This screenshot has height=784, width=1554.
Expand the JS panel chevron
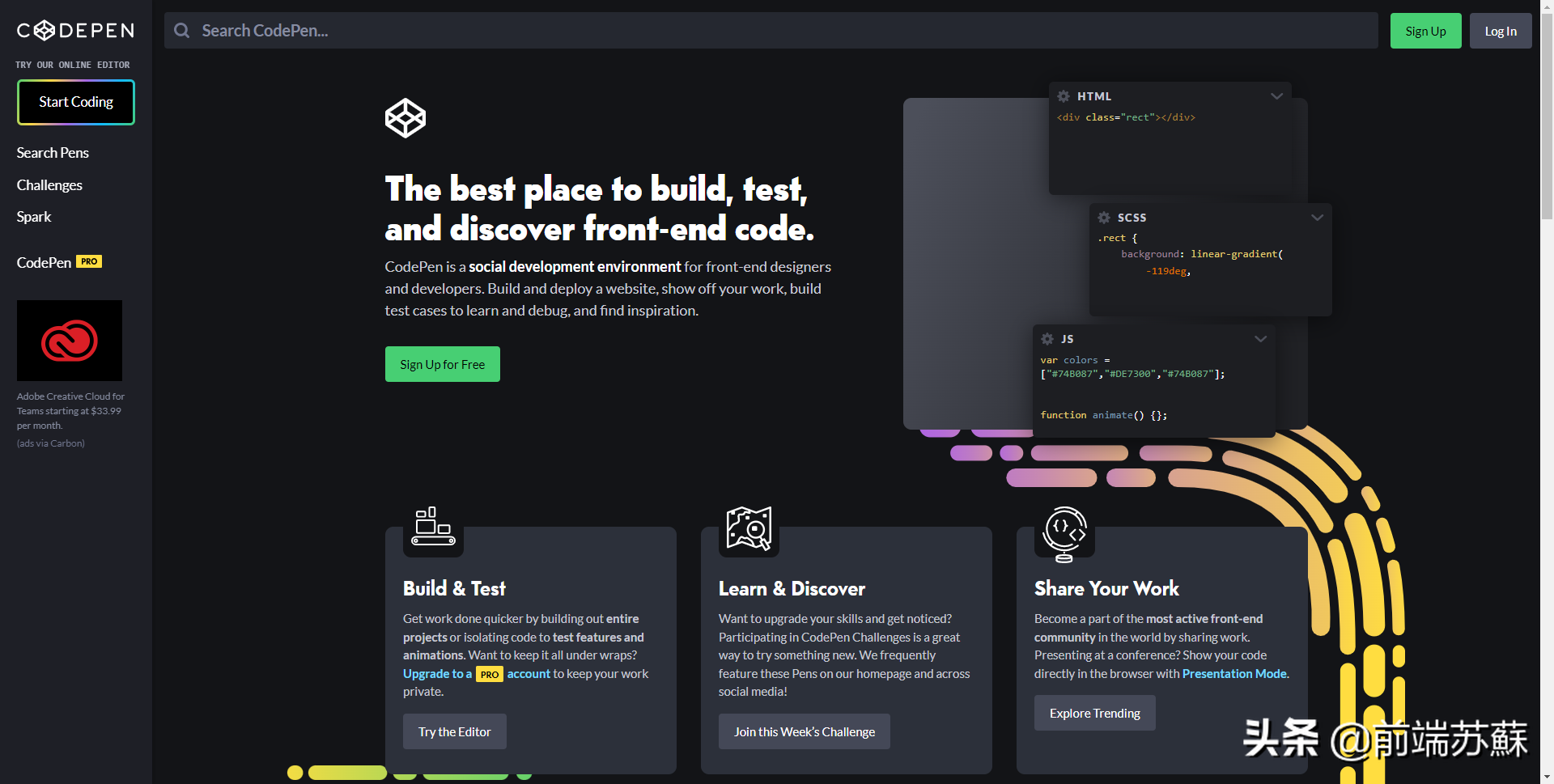coord(1260,339)
